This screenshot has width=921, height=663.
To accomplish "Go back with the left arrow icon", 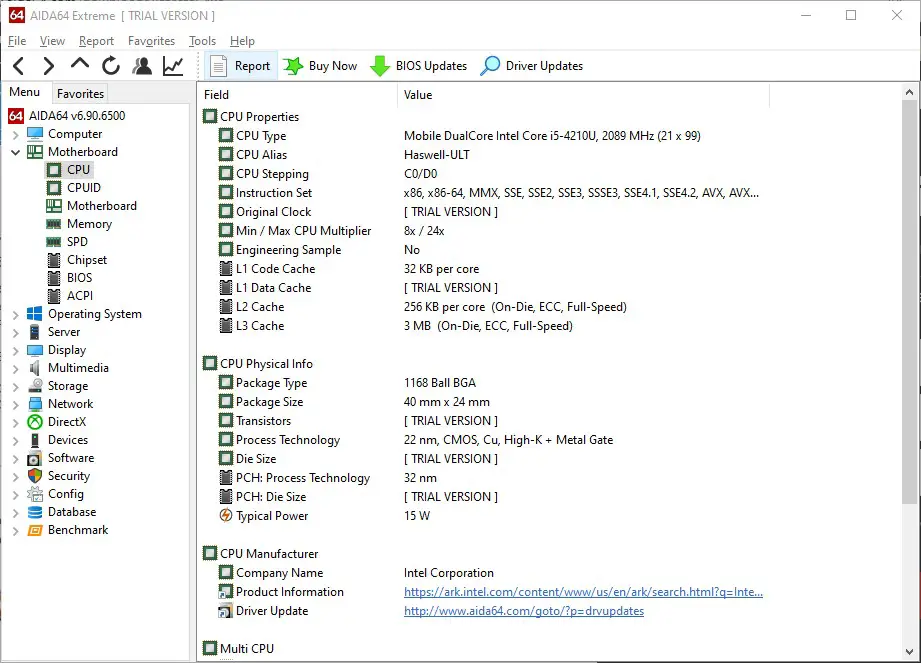I will tap(19, 66).
